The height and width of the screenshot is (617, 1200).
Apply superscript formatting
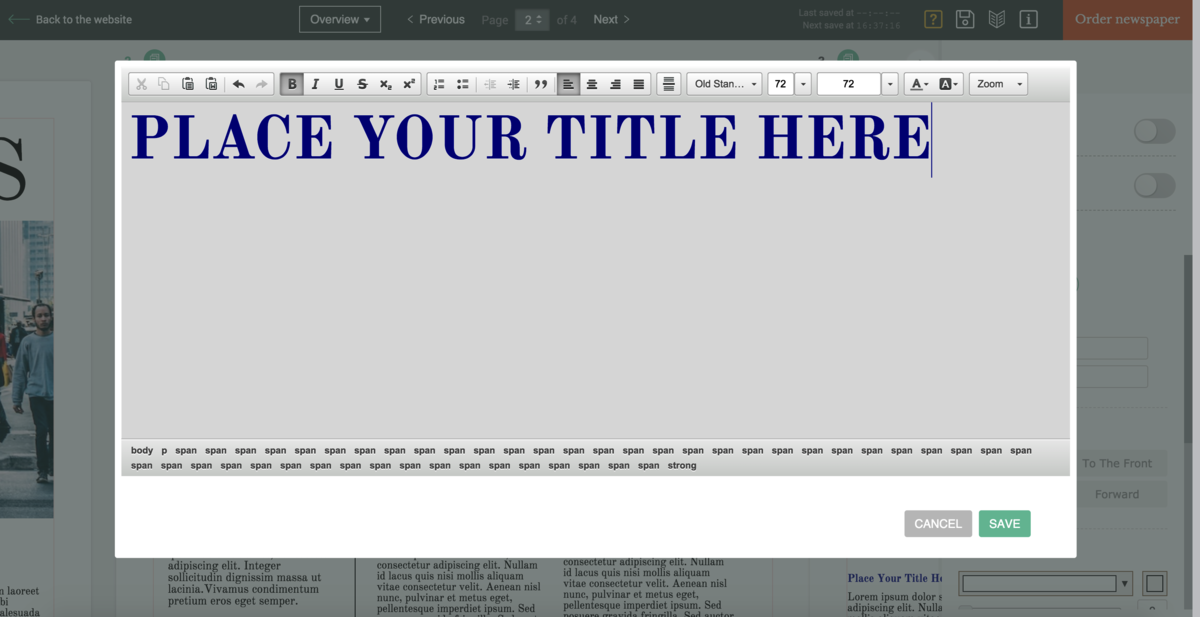(x=409, y=84)
